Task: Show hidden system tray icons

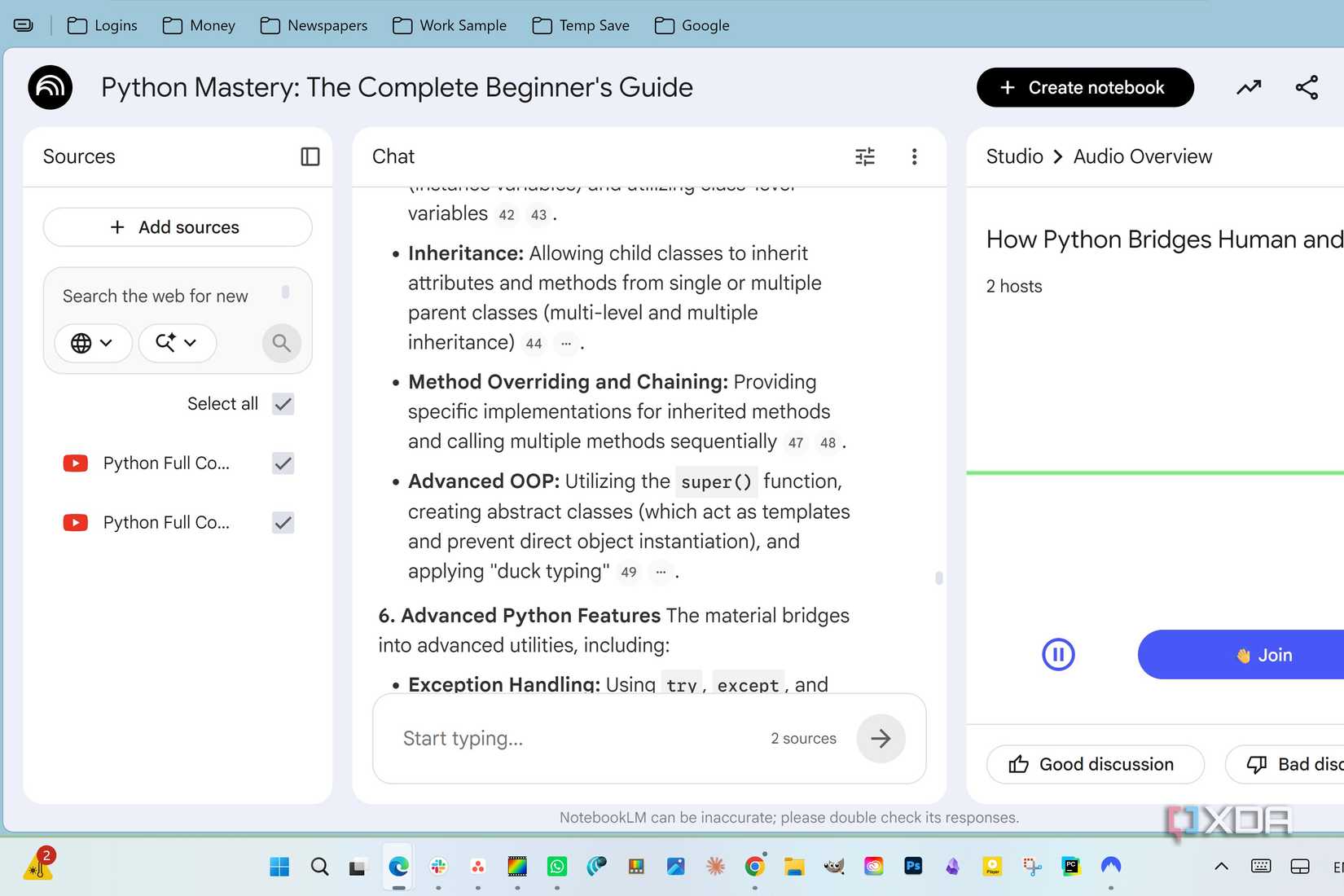Action: 1221,867
